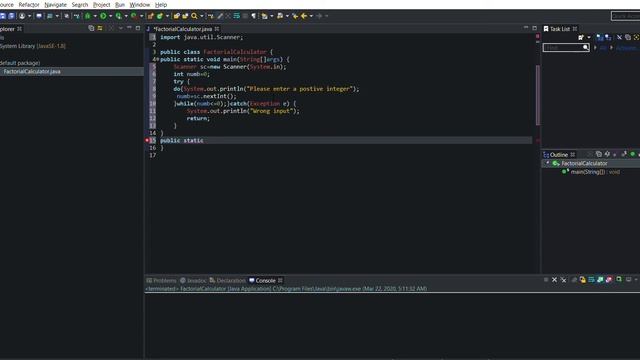The image size is (640, 360).
Task: Open the Help menu
Action: click(x=161, y=4)
